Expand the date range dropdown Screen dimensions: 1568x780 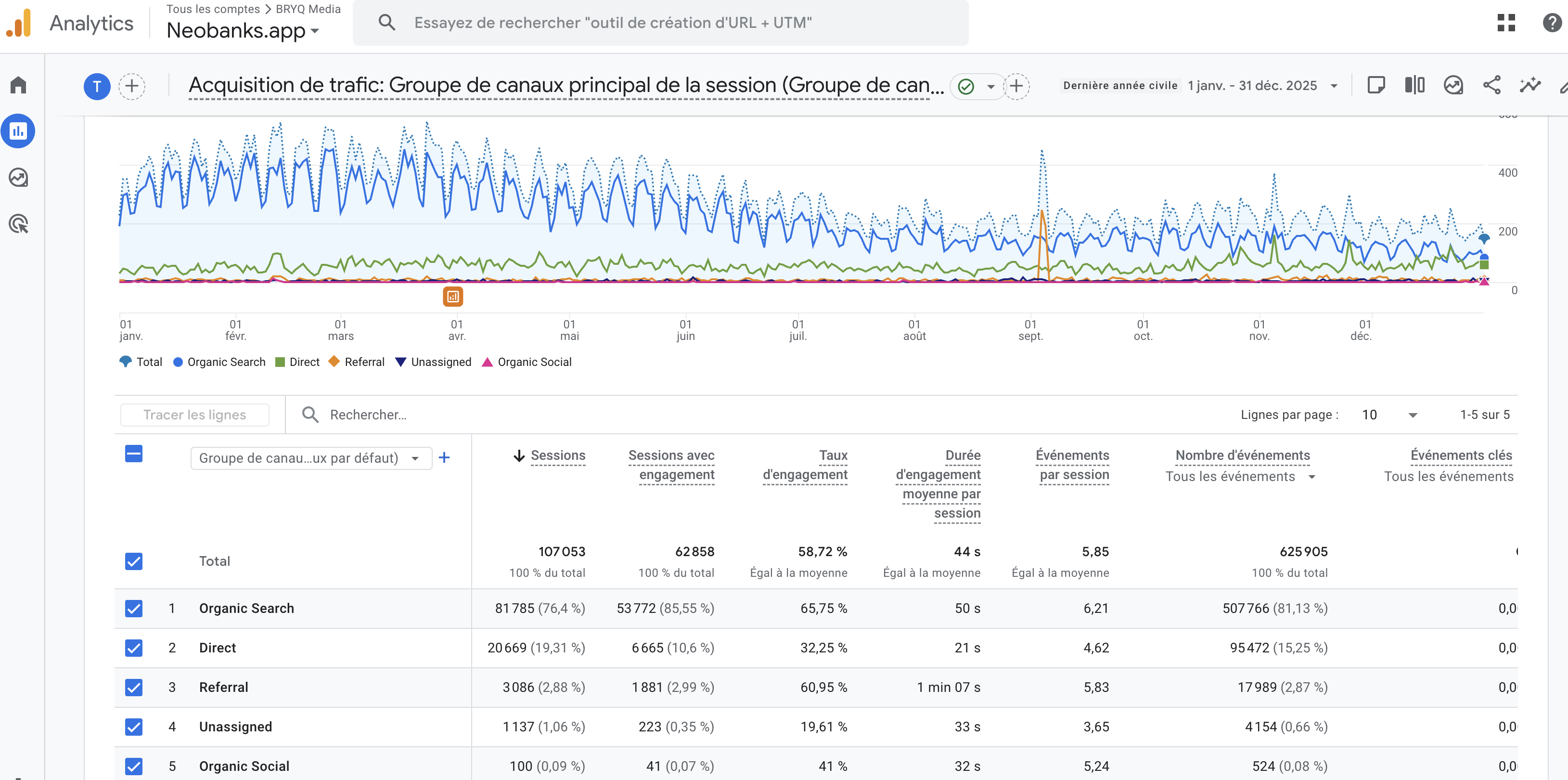1334,86
